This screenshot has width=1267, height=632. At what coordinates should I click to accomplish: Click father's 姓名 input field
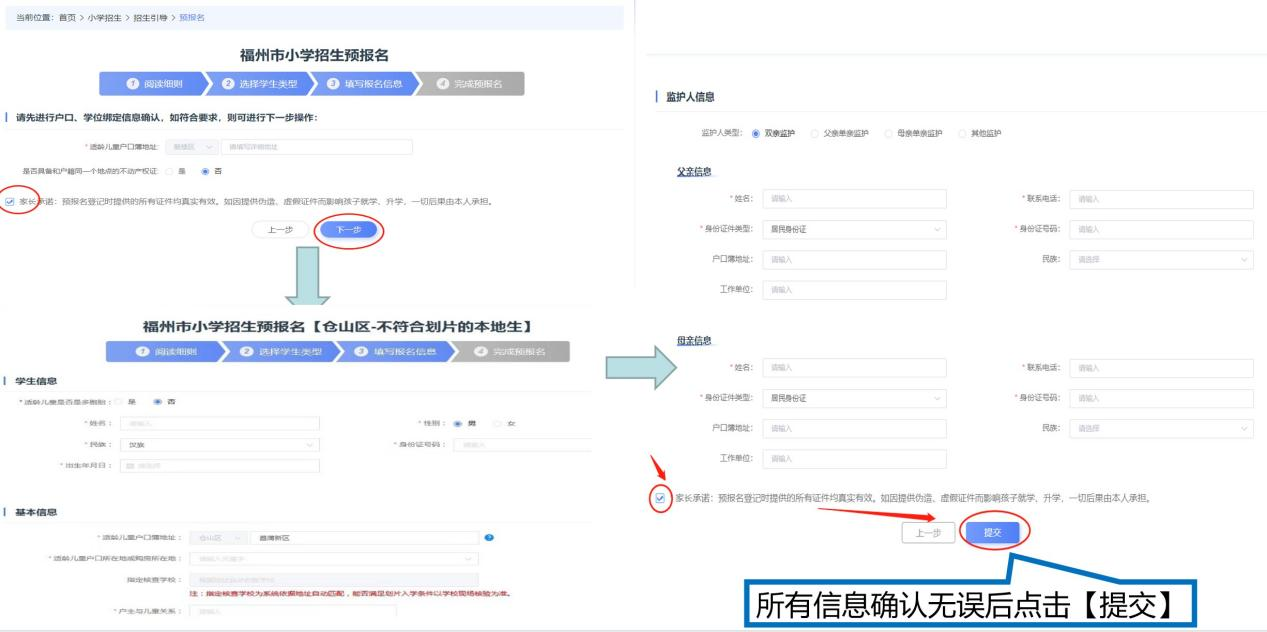[854, 199]
